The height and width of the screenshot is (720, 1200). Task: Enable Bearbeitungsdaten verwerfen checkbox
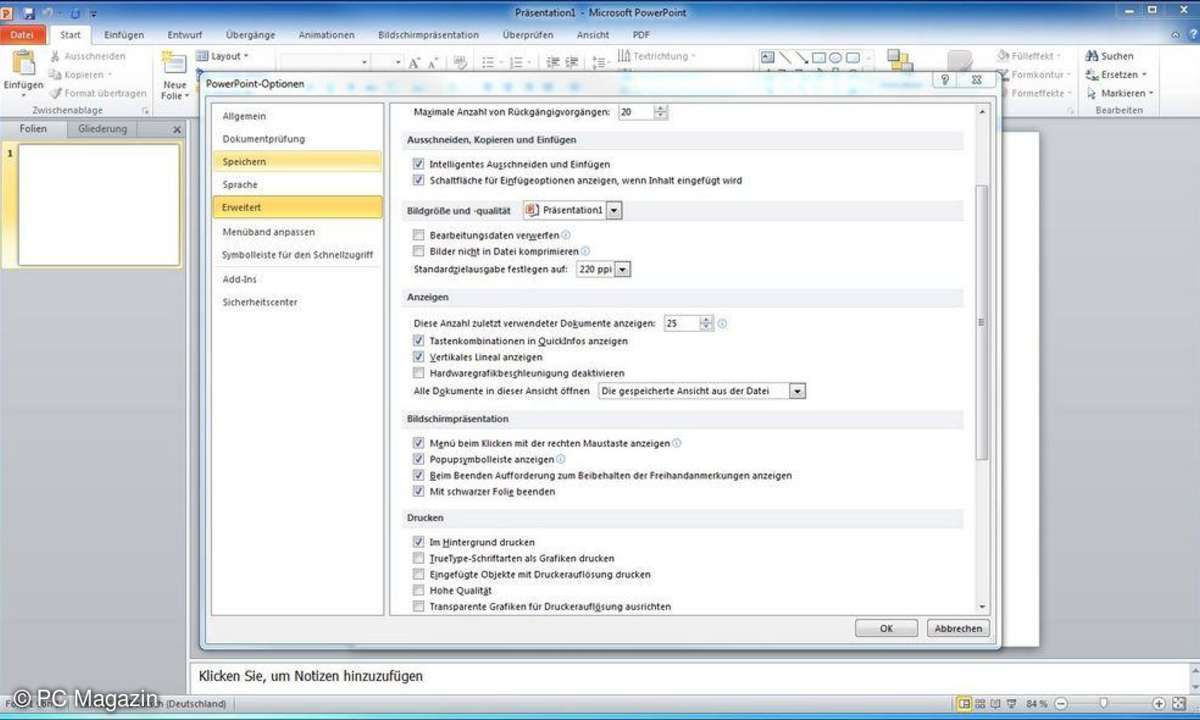(x=419, y=235)
